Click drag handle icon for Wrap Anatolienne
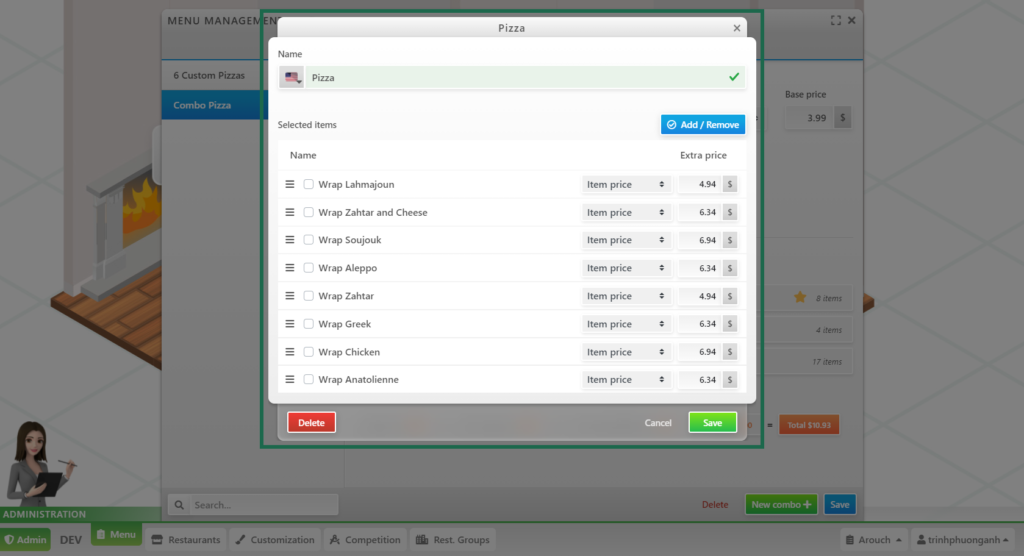Image resolution: width=1024 pixels, height=556 pixels. pyautogui.click(x=290, y=380)
